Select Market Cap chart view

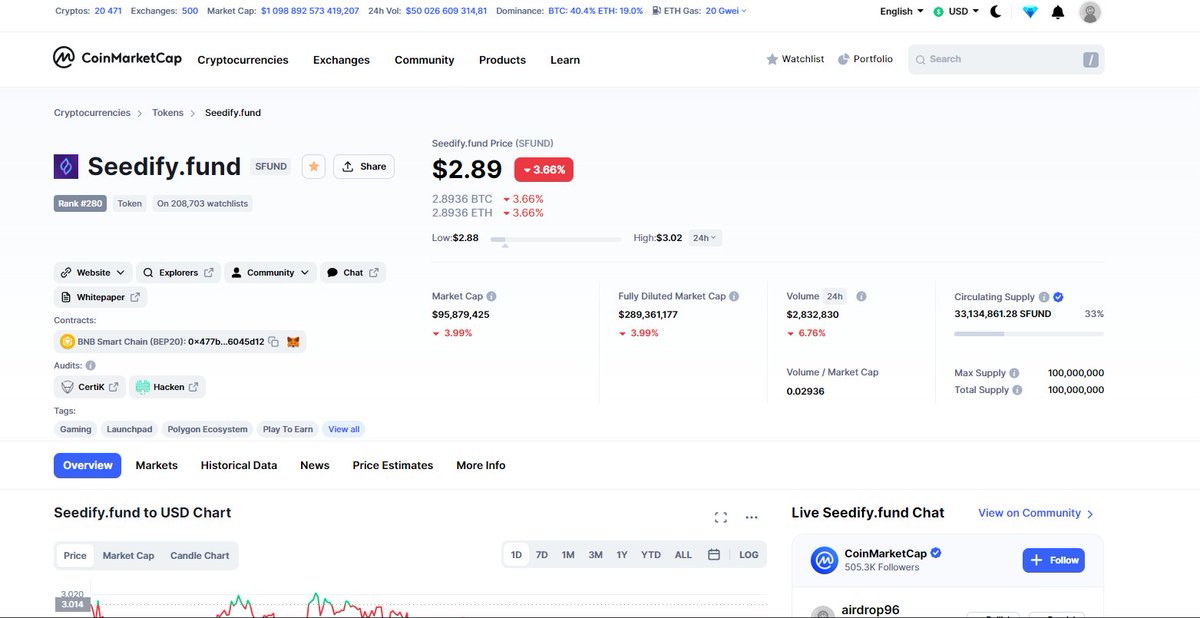pos(128,555)
